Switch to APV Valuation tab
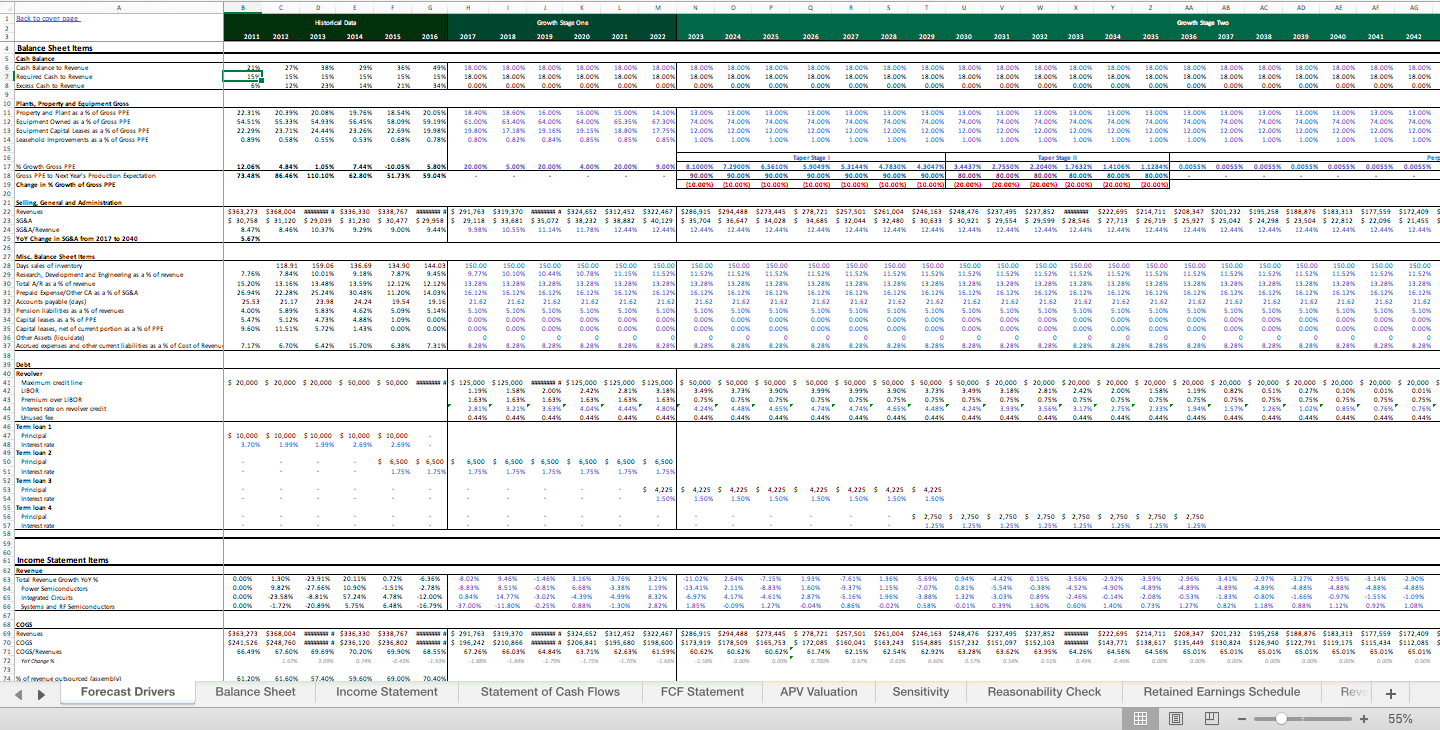Screen dimensions: 1440x730 coord(818,692)
